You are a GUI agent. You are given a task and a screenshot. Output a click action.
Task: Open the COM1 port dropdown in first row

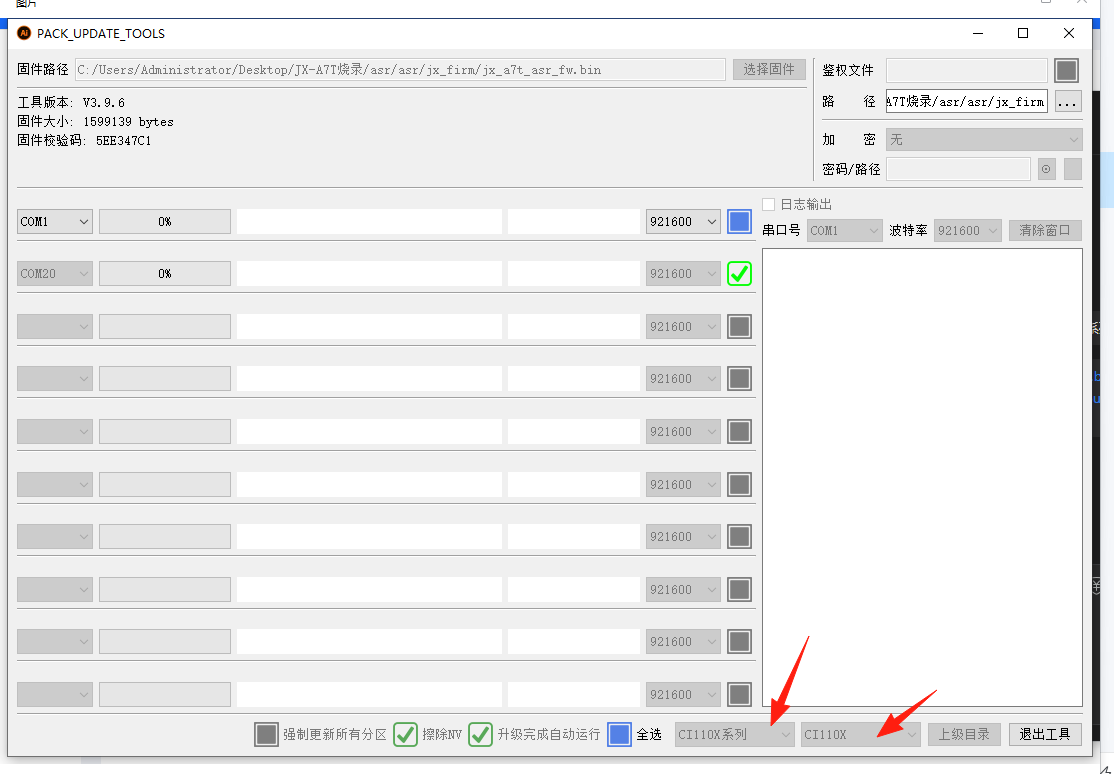coord(55,221)
